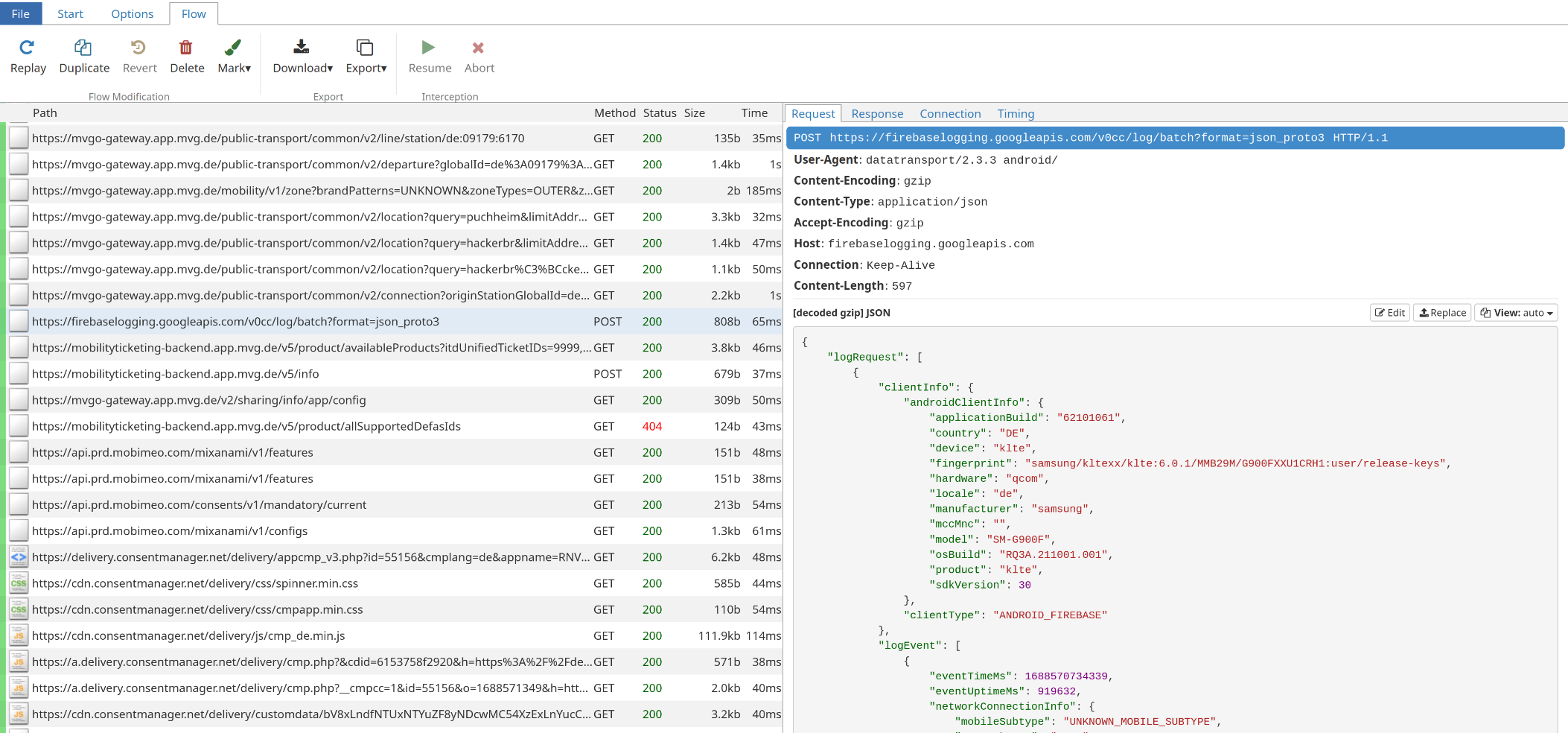
Task: Click the Replay icon in toolbar
Action: tap(28, 48)
